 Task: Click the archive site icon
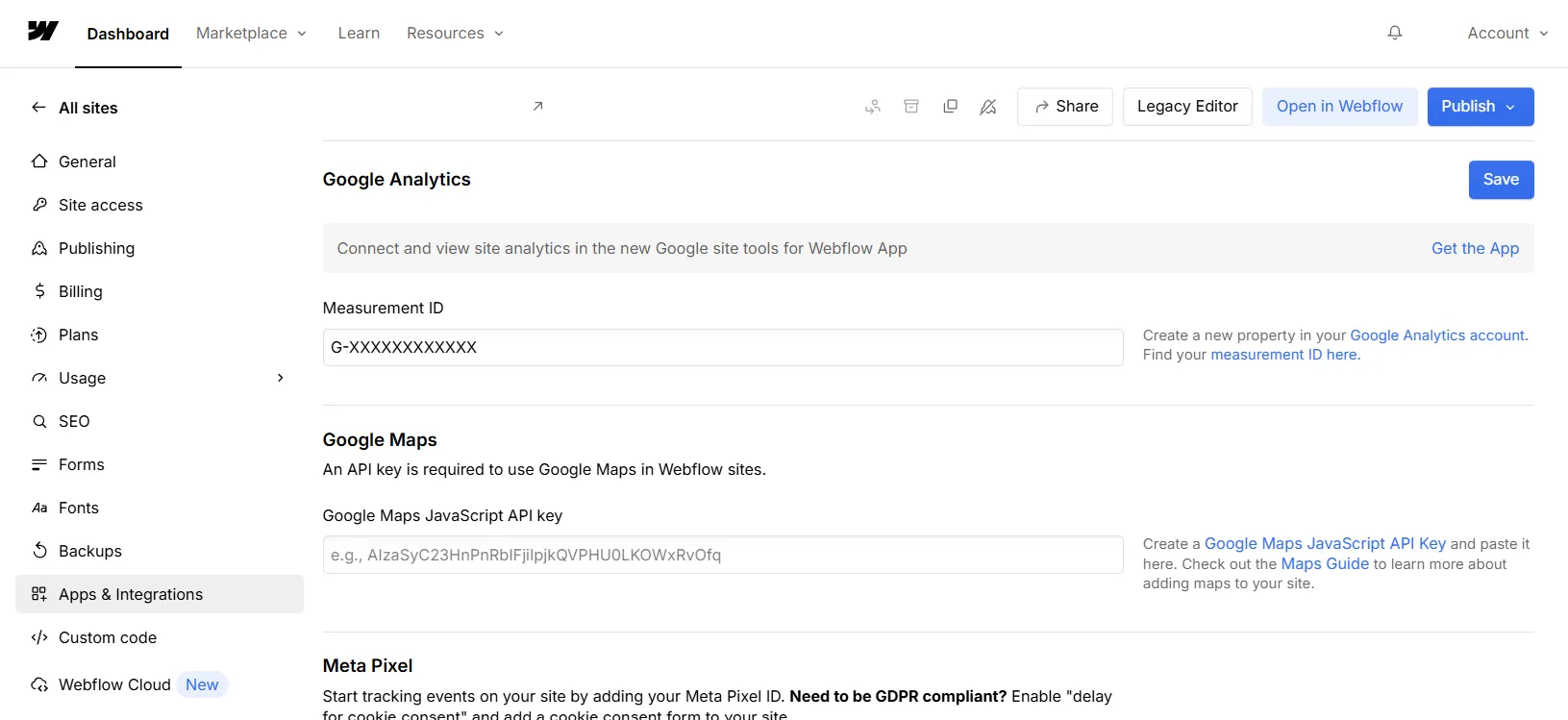(x=911, y=107)
